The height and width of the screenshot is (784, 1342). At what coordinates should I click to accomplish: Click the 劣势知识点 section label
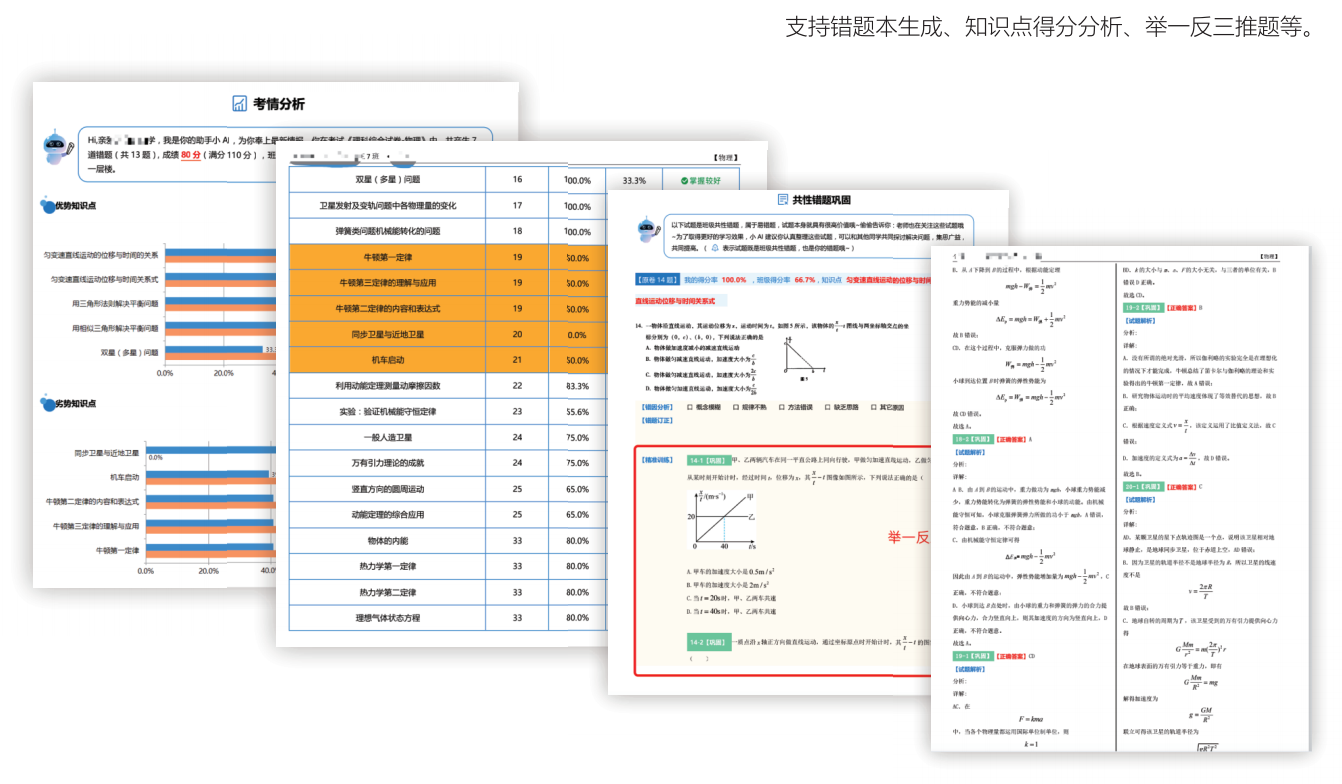[76, 404]
